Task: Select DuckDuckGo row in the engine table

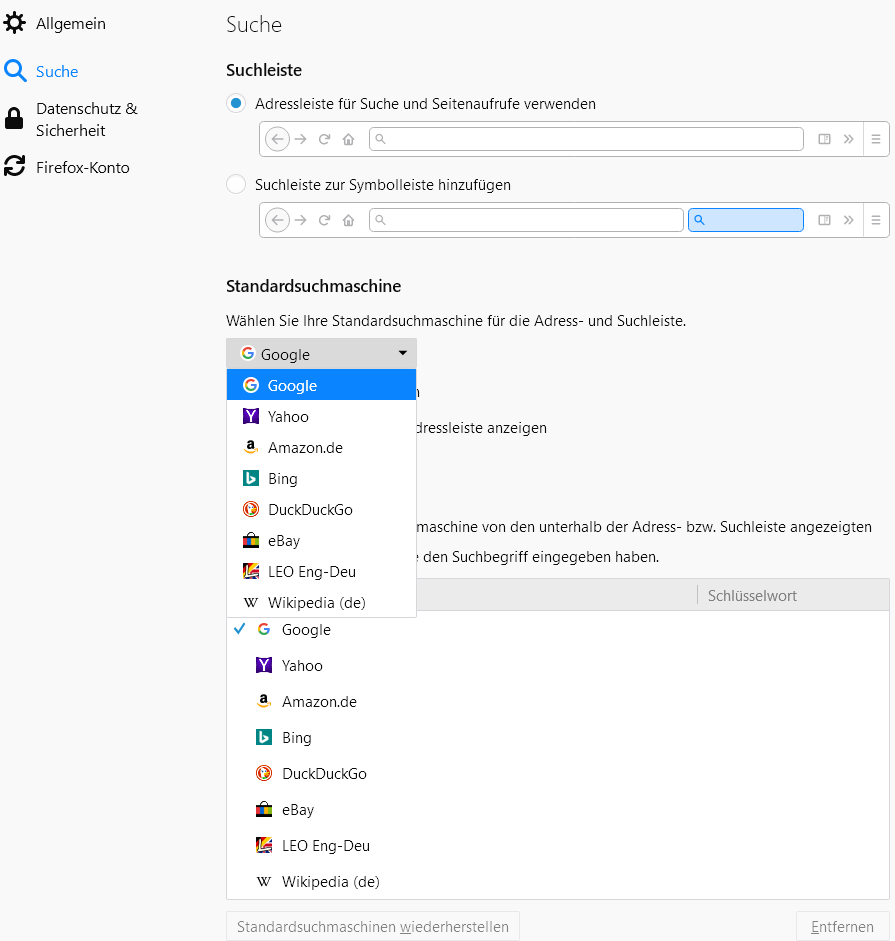Action: tap(558, 773)
